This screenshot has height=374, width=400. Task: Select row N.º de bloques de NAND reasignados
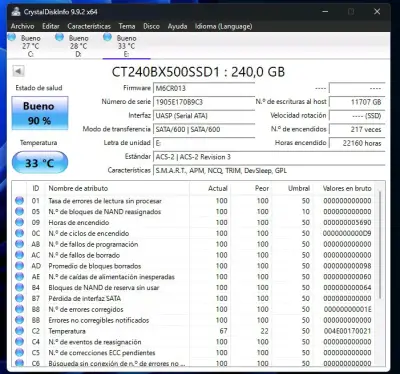[x=193, y=211]
